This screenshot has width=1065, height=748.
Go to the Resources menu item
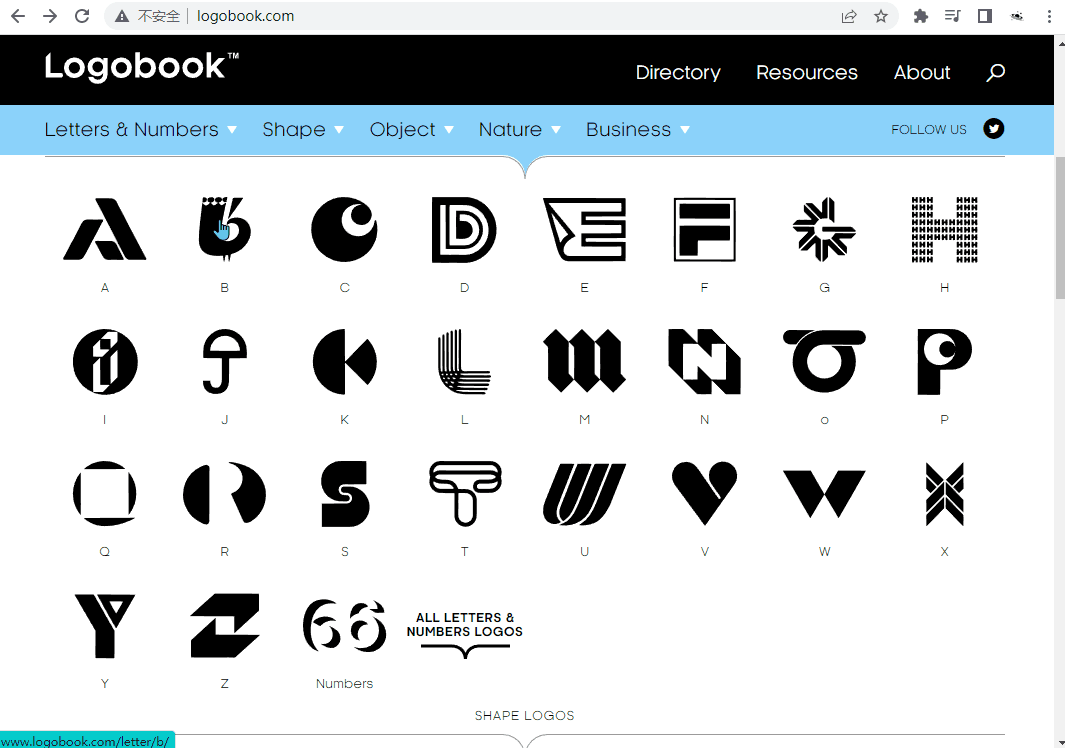(807, 72)
